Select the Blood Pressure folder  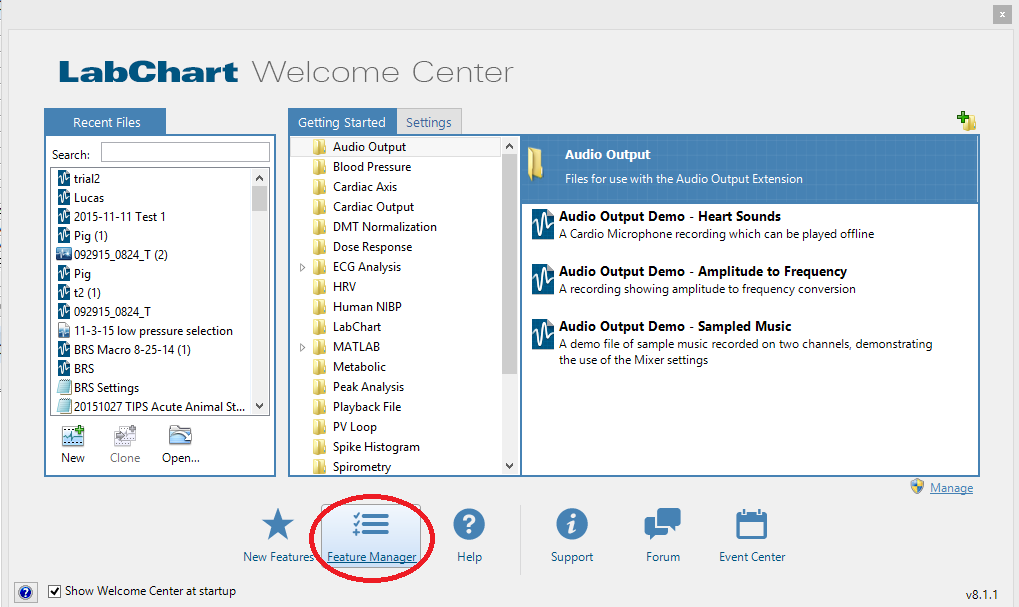click(371, 167)
